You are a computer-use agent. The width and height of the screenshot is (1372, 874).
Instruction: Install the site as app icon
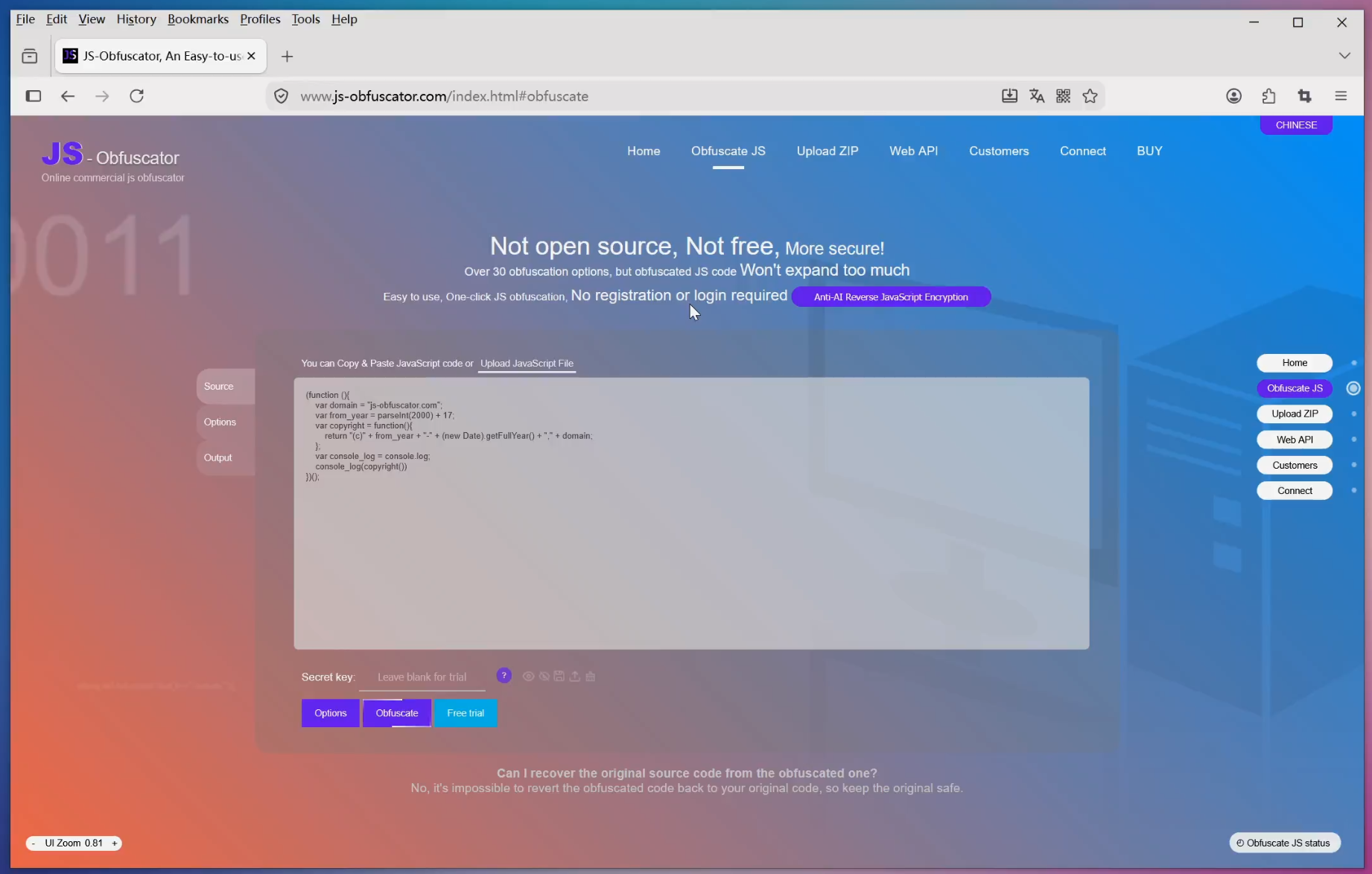pyautogui.click(x=1009, y=96)
